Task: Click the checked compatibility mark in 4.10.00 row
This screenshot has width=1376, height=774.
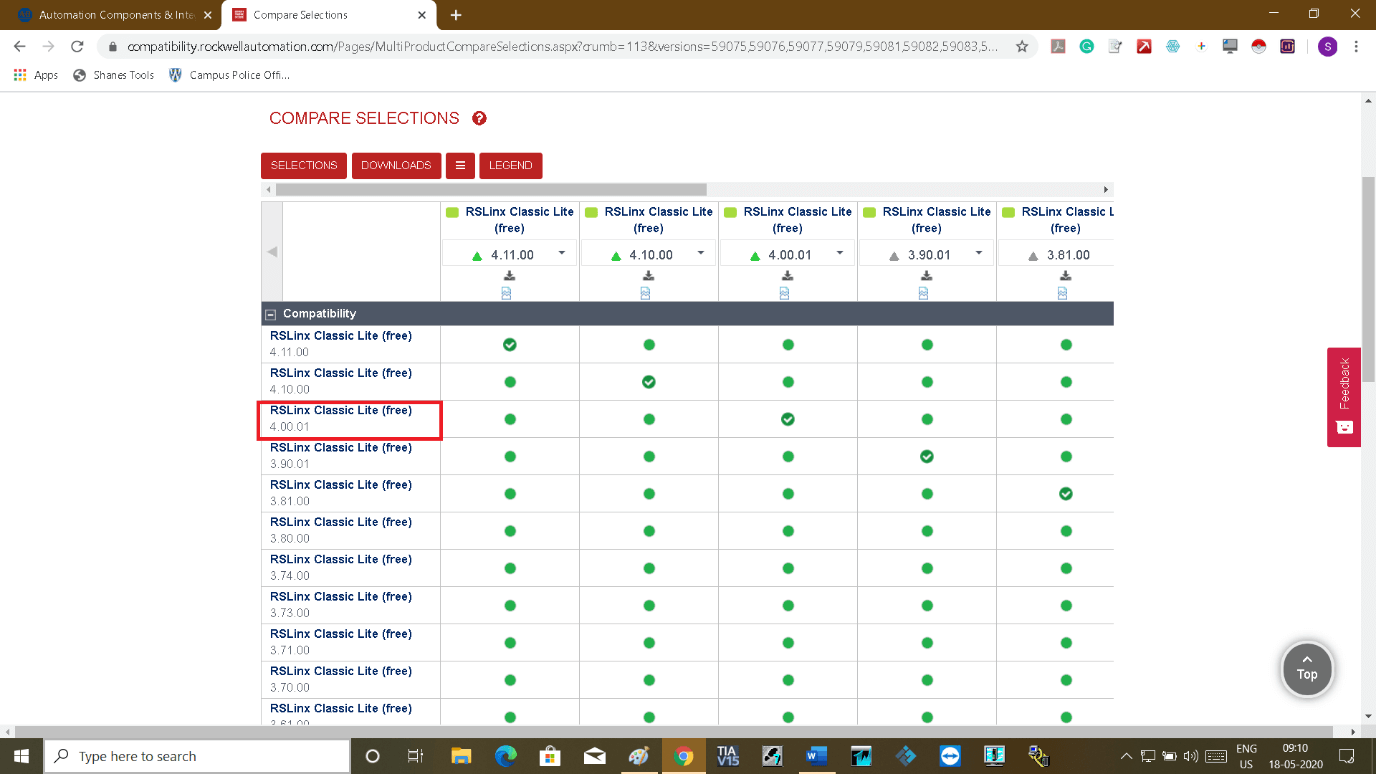Action: pyautogui.click(x=649, y=382)
